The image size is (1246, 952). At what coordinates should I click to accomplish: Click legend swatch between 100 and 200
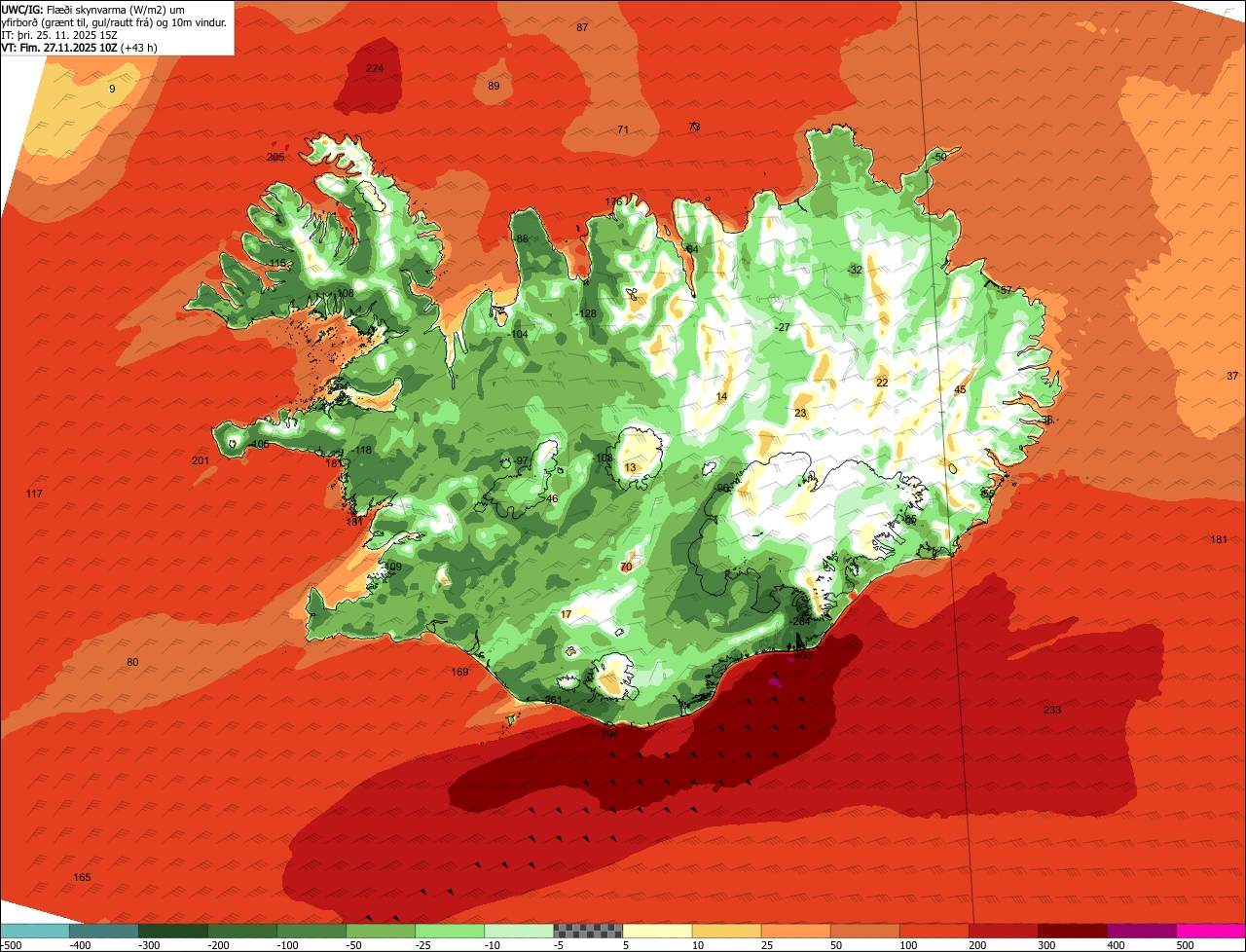934,931
